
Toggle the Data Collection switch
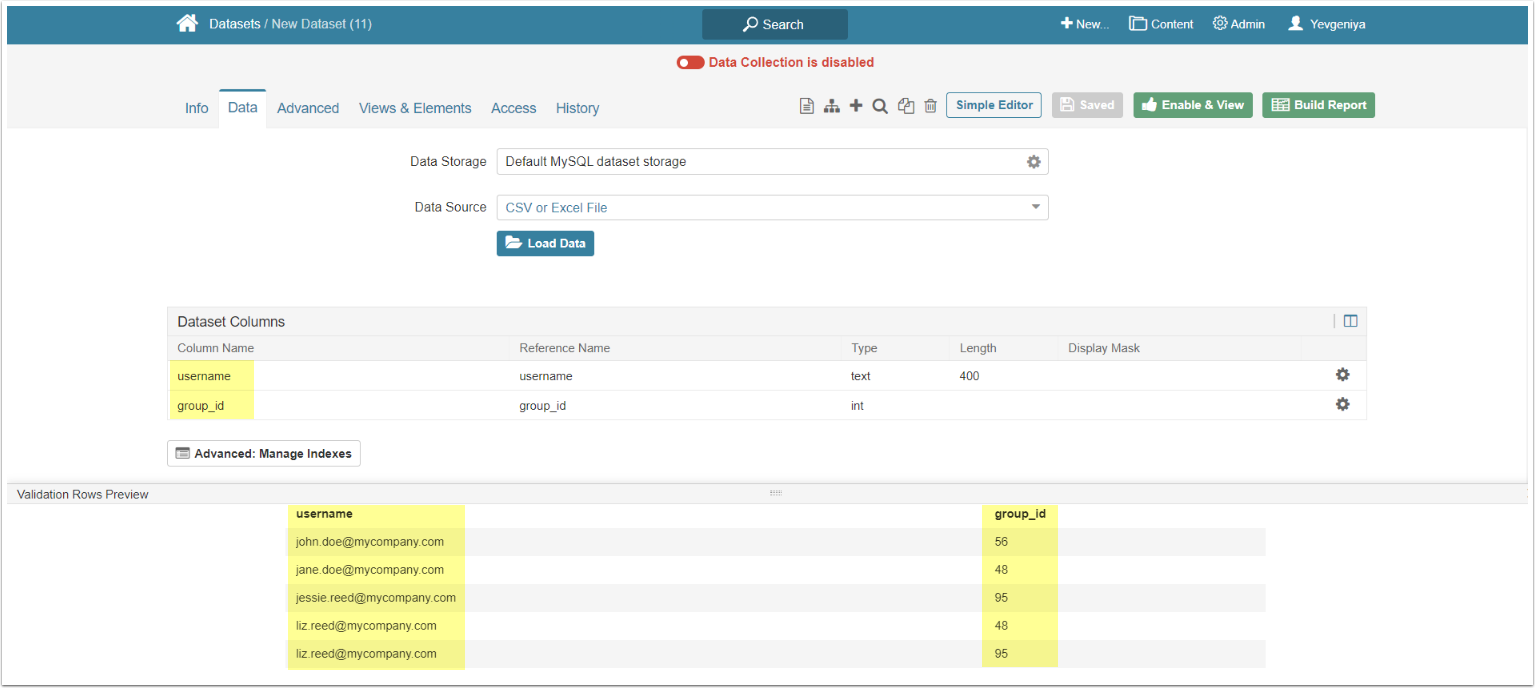pos(690,62)
